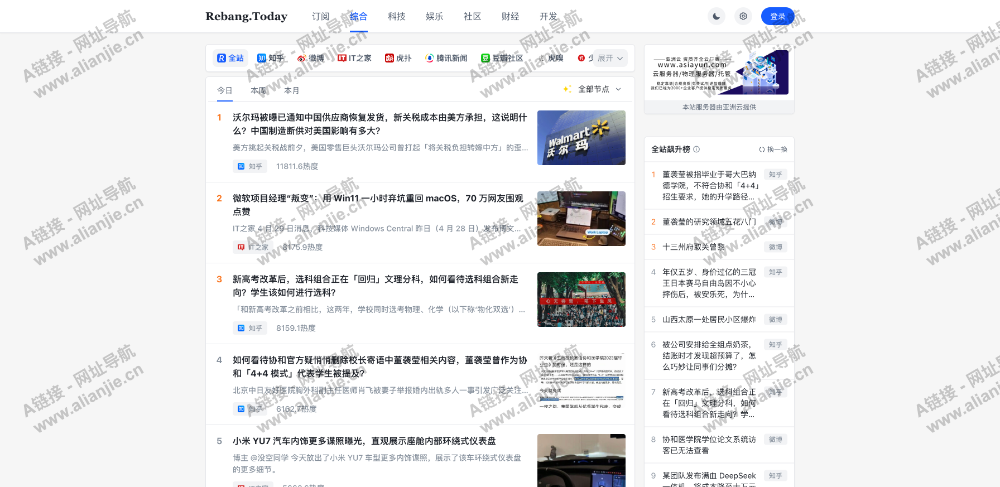Filter by the 豆瓣社区 source

coord(502,58)
